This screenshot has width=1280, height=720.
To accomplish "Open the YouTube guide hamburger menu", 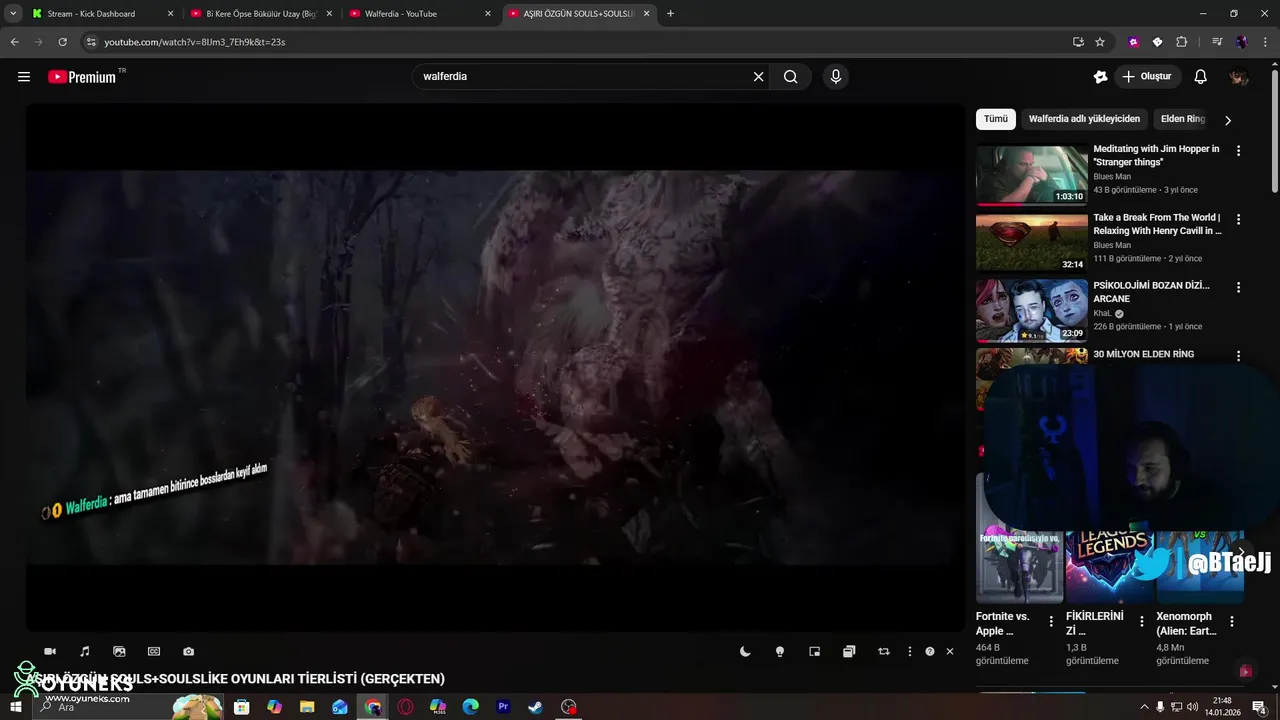I will [x=24, y=77].
